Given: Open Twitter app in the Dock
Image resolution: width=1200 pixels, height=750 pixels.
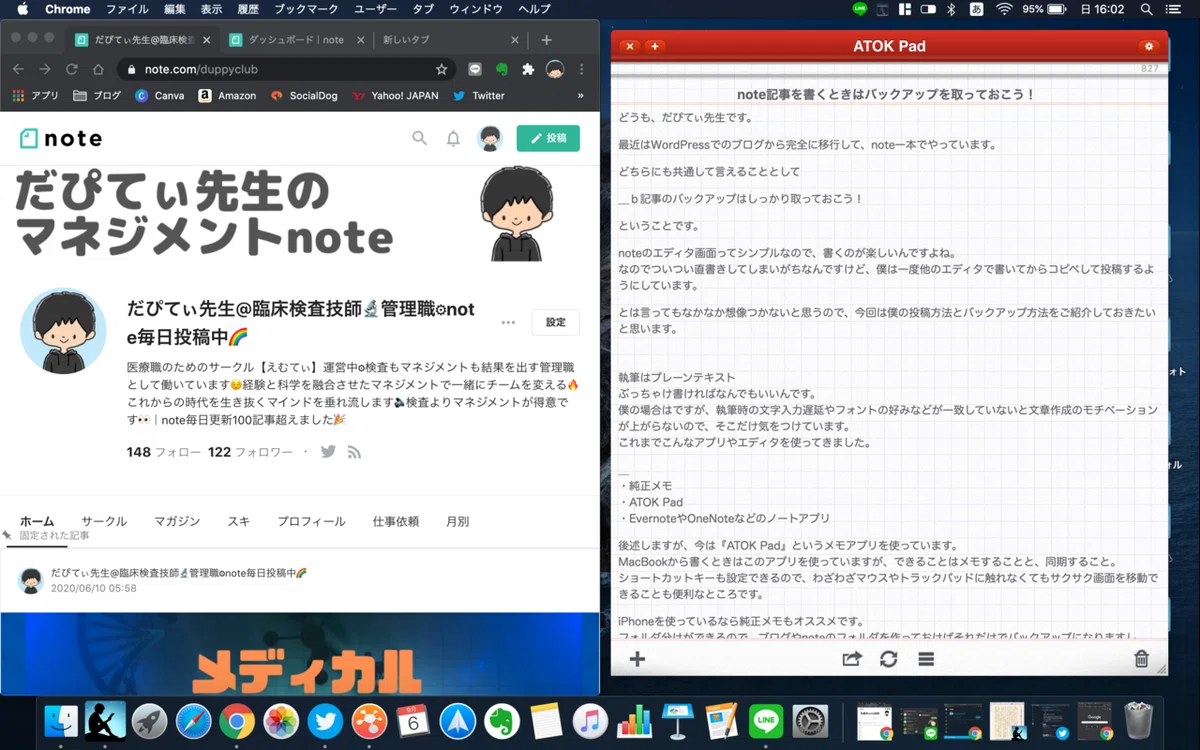Looking at the screenshot, I should click(x=325, y=720).
